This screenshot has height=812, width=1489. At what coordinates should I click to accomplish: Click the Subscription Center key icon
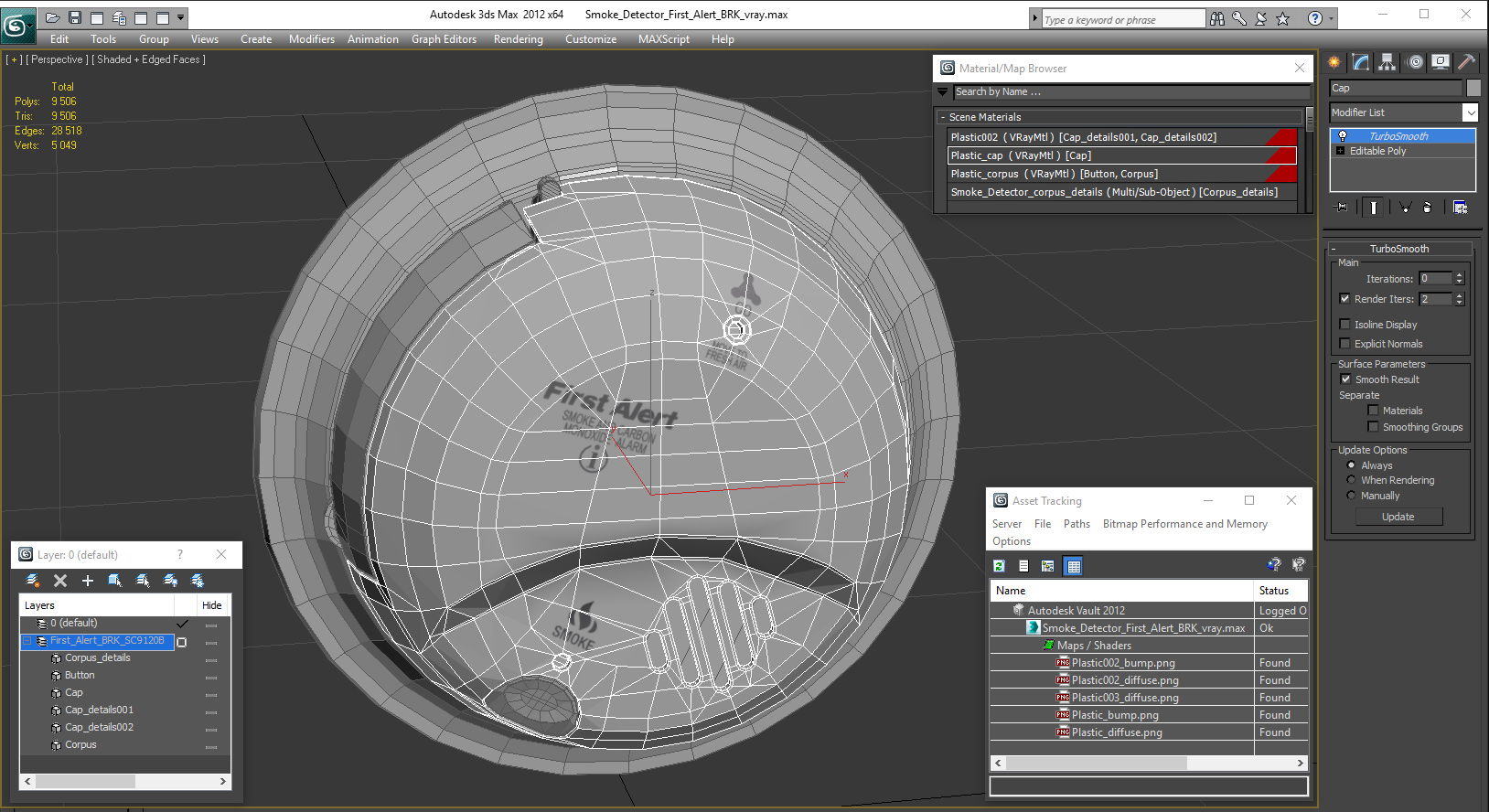coord(1239,18)
